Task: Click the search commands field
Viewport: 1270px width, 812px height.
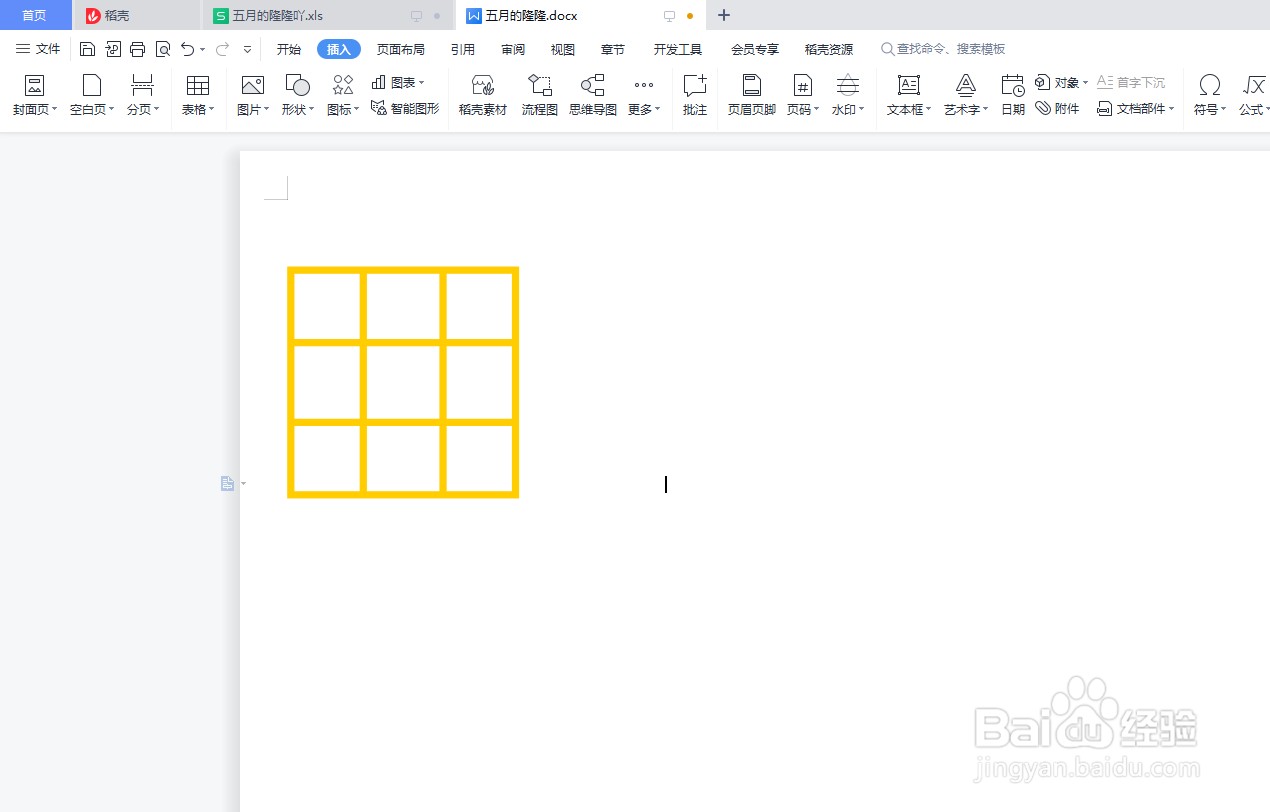Action: pyautogui.click(x=943, y=49)
